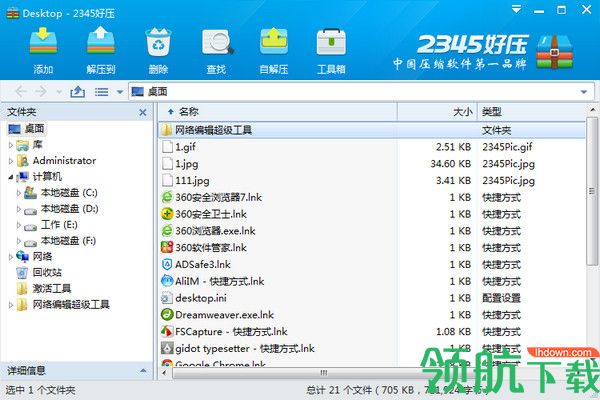Expand 本地磁盘 (F:) node

[19, 241]
